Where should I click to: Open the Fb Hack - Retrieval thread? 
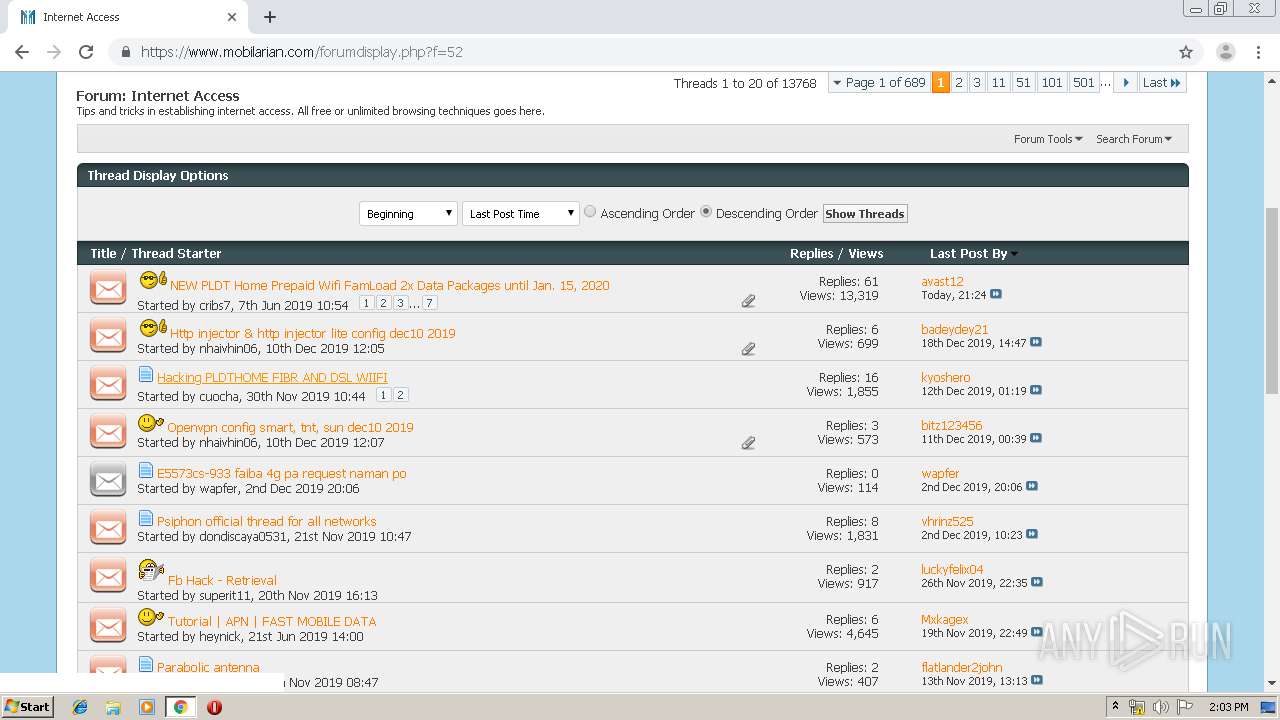222,580
